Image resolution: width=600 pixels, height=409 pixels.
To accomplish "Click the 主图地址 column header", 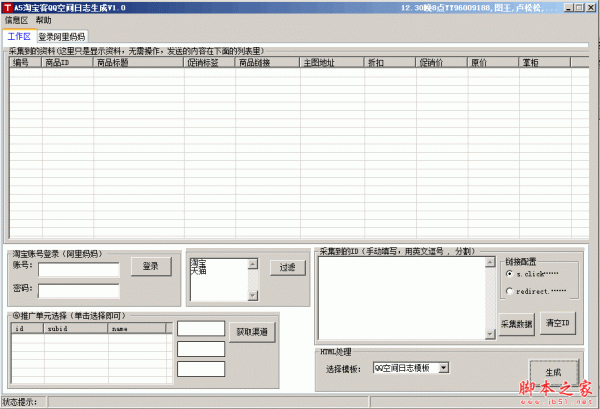I will pos(332,62).
